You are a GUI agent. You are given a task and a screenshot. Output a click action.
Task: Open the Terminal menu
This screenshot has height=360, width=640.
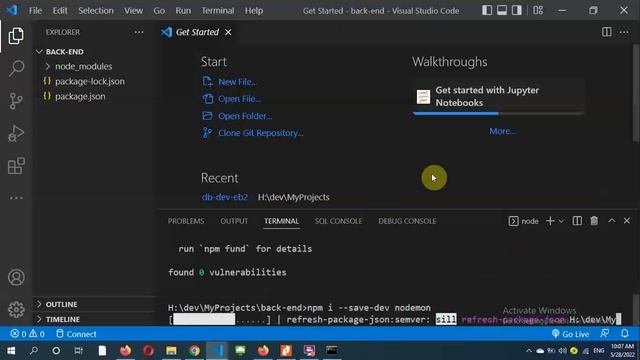[x=218, y=11]
